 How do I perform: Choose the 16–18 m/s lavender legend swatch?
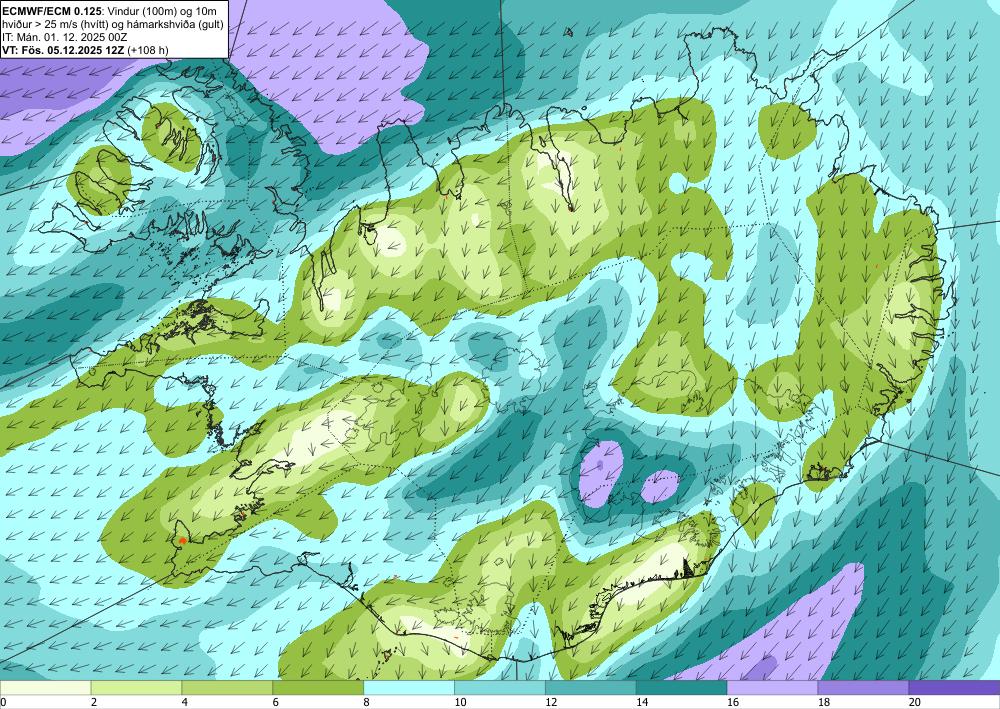pos(772,687)
